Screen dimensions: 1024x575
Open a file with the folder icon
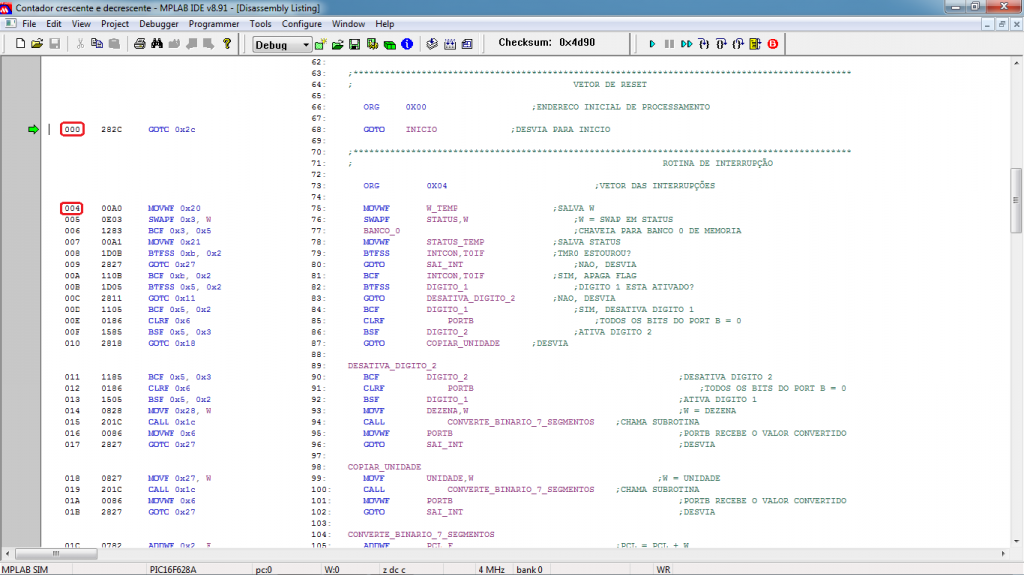[x=37, y=44]
